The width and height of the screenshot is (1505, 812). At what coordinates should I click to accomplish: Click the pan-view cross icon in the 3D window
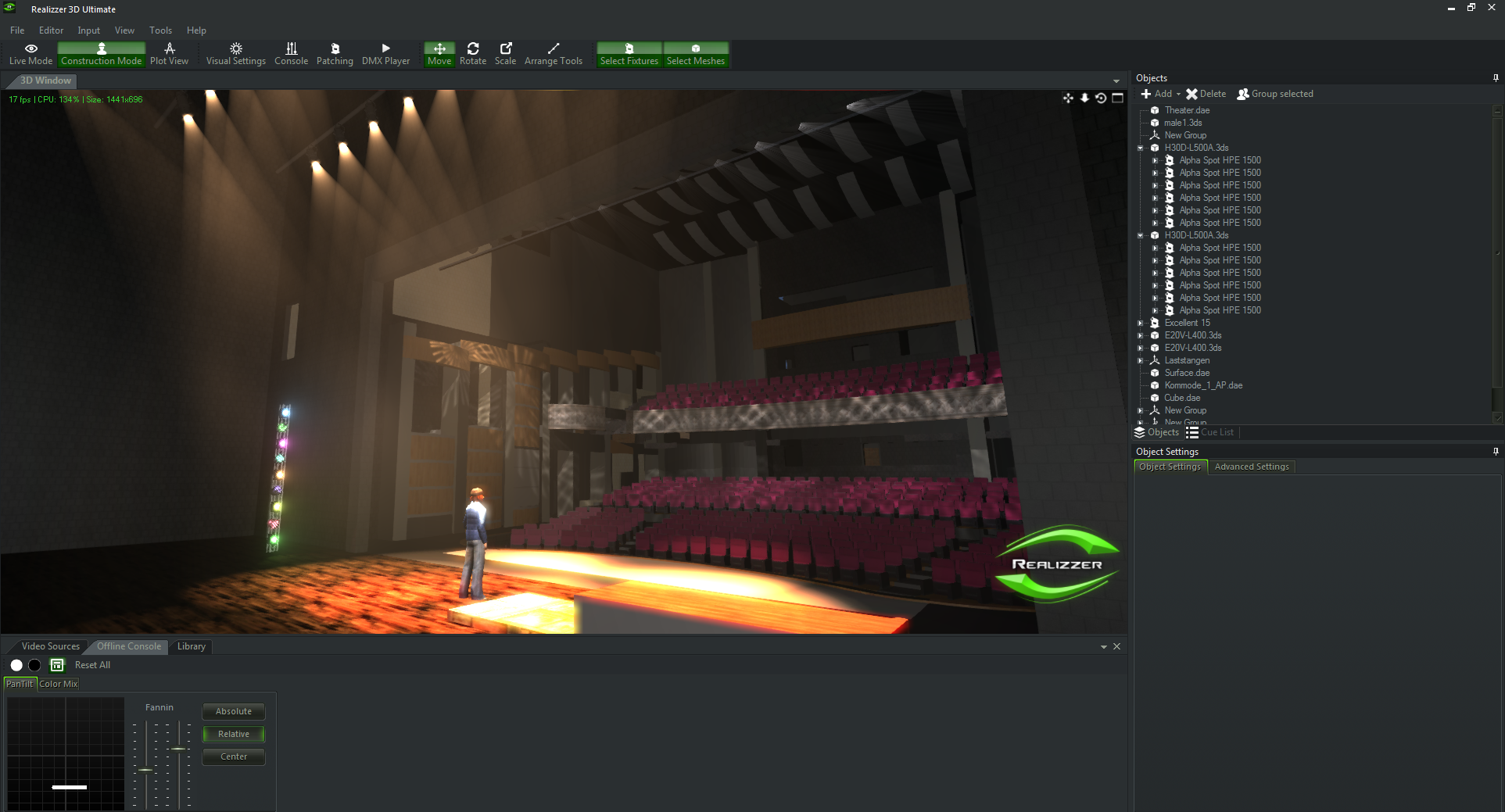[x=1068, y=98]
